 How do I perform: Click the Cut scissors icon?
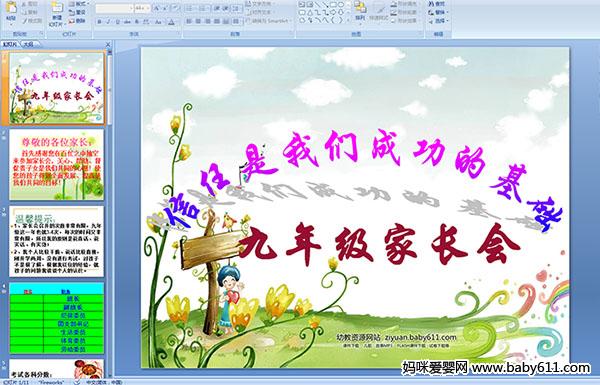[x=24, y=4]
